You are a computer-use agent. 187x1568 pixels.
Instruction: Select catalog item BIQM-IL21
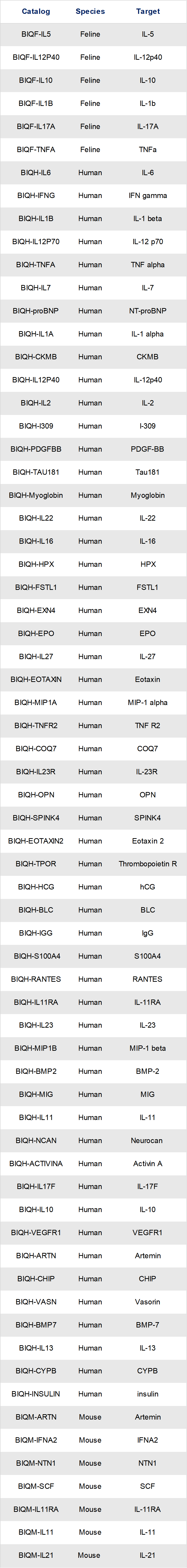(36, 1555)
